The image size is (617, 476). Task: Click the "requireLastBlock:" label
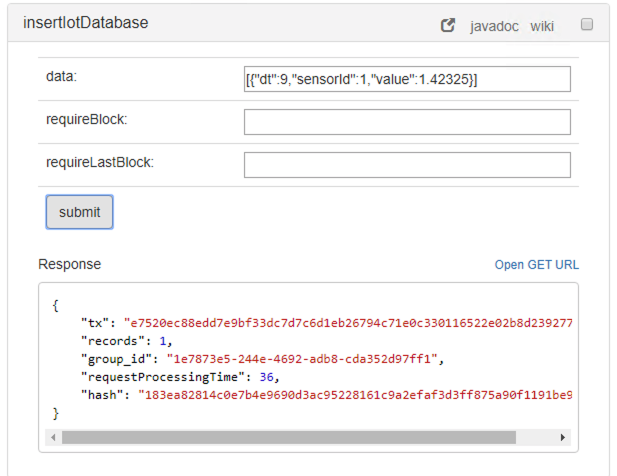(100, 162)
